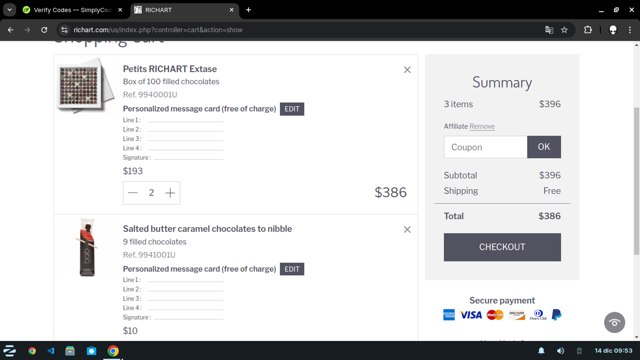Open Visual Studio Code from taskbar

[51, 351]
